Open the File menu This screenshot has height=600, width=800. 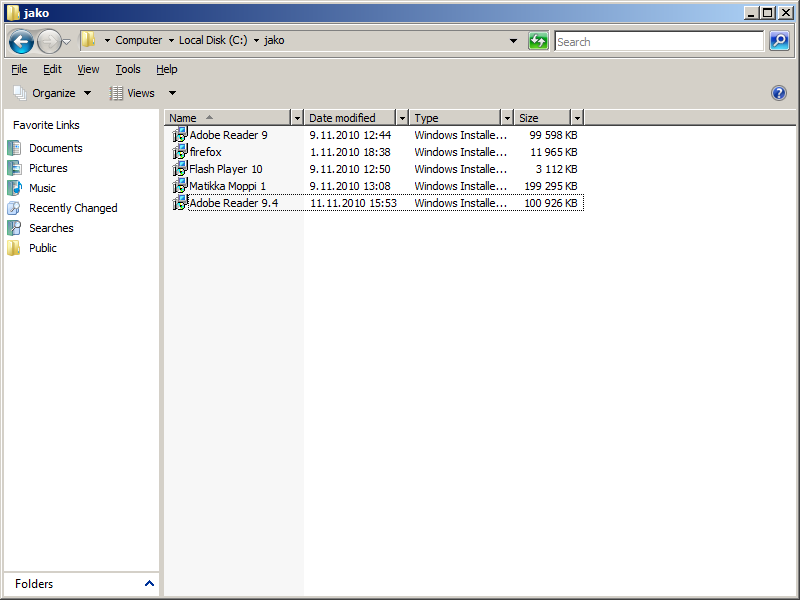(x=19, y=69)
